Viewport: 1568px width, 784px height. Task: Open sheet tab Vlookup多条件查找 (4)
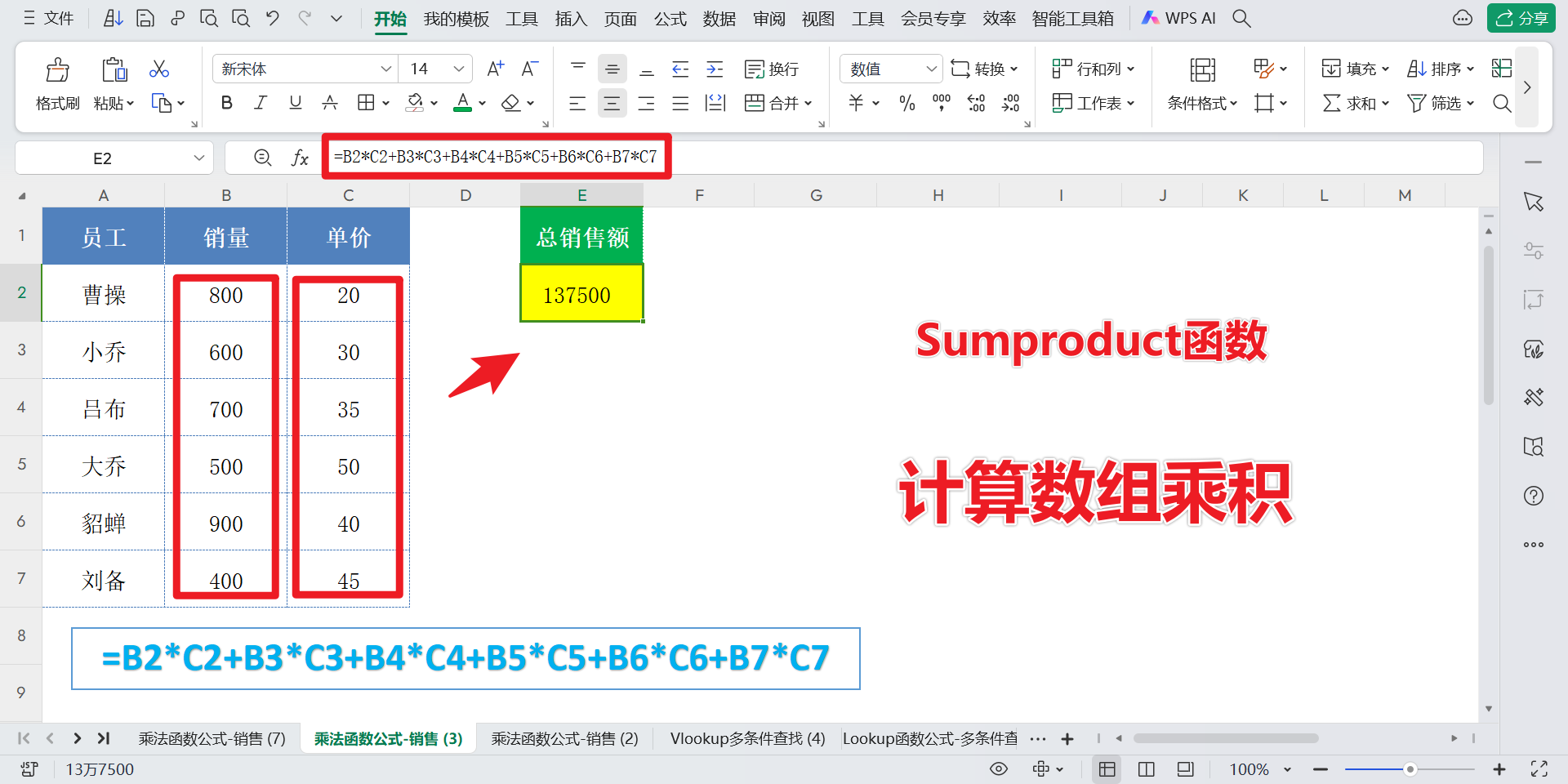coord(747,738)
